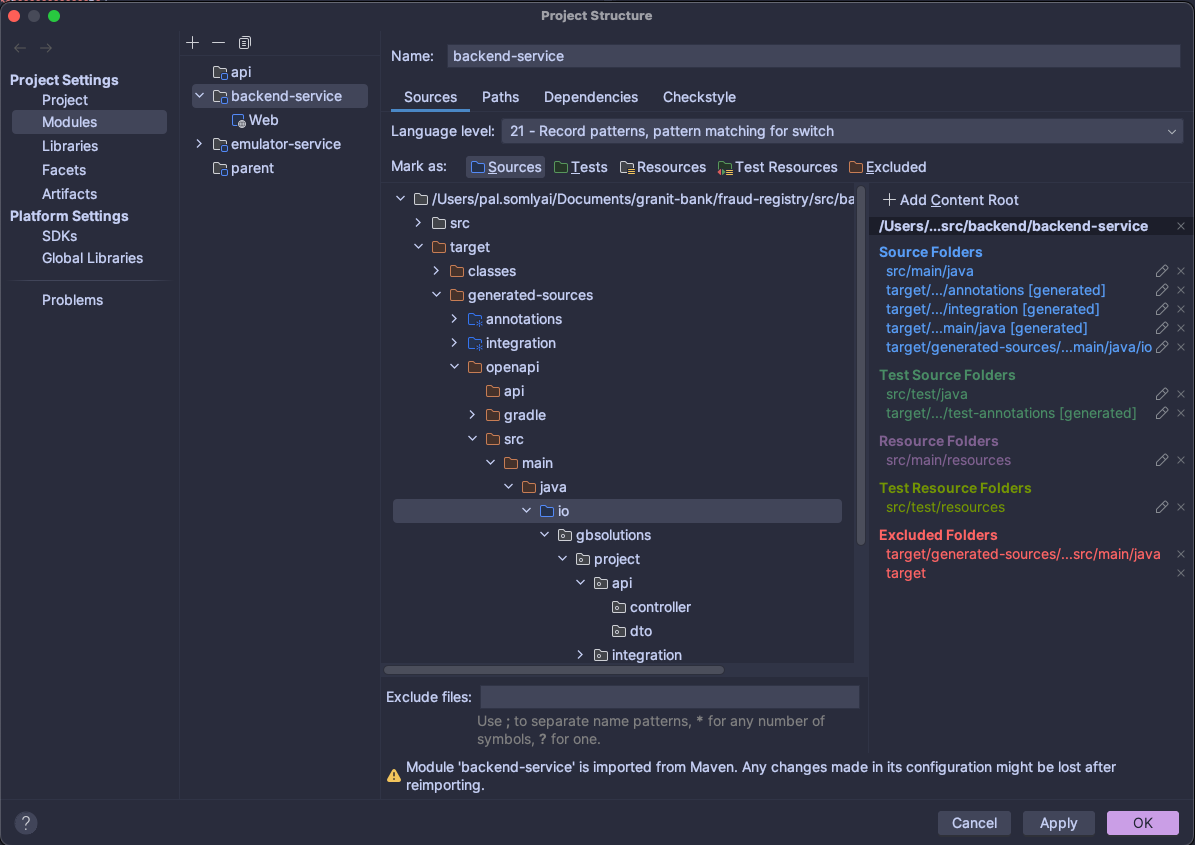Open the help question mark button
Image resolution: width=1195 pixels, height=845 pixels.
point(27,823)
